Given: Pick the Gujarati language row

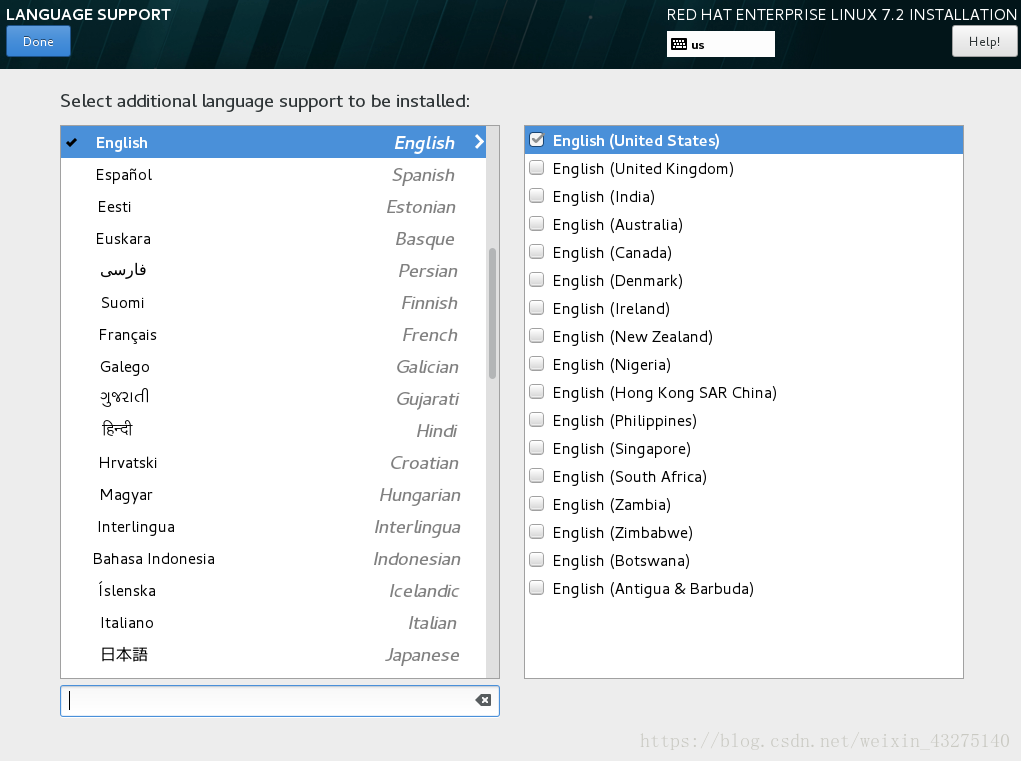Looking at the screenshot, I should [x=273, y=398].
